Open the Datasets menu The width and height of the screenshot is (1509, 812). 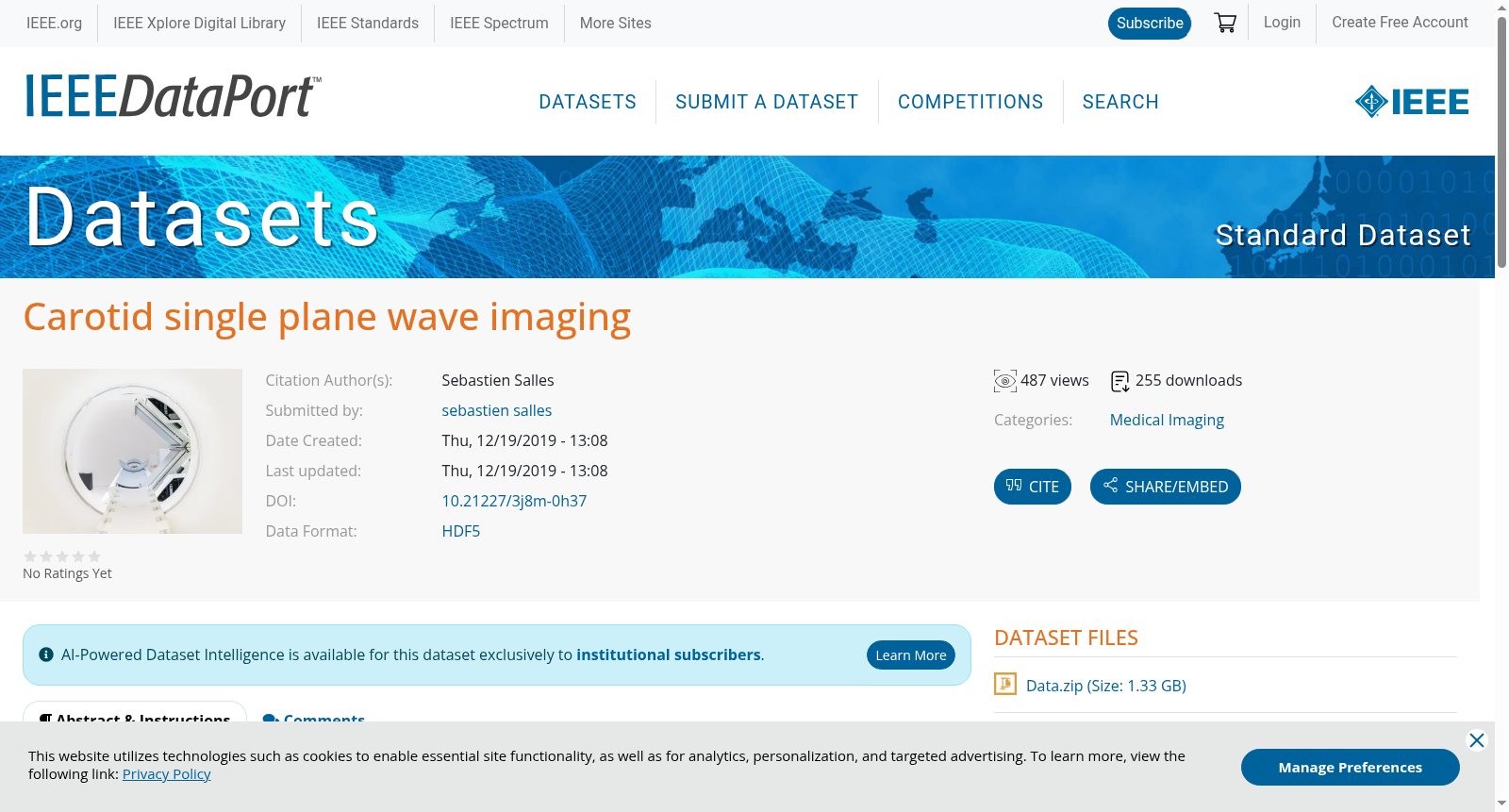[588, 102]
